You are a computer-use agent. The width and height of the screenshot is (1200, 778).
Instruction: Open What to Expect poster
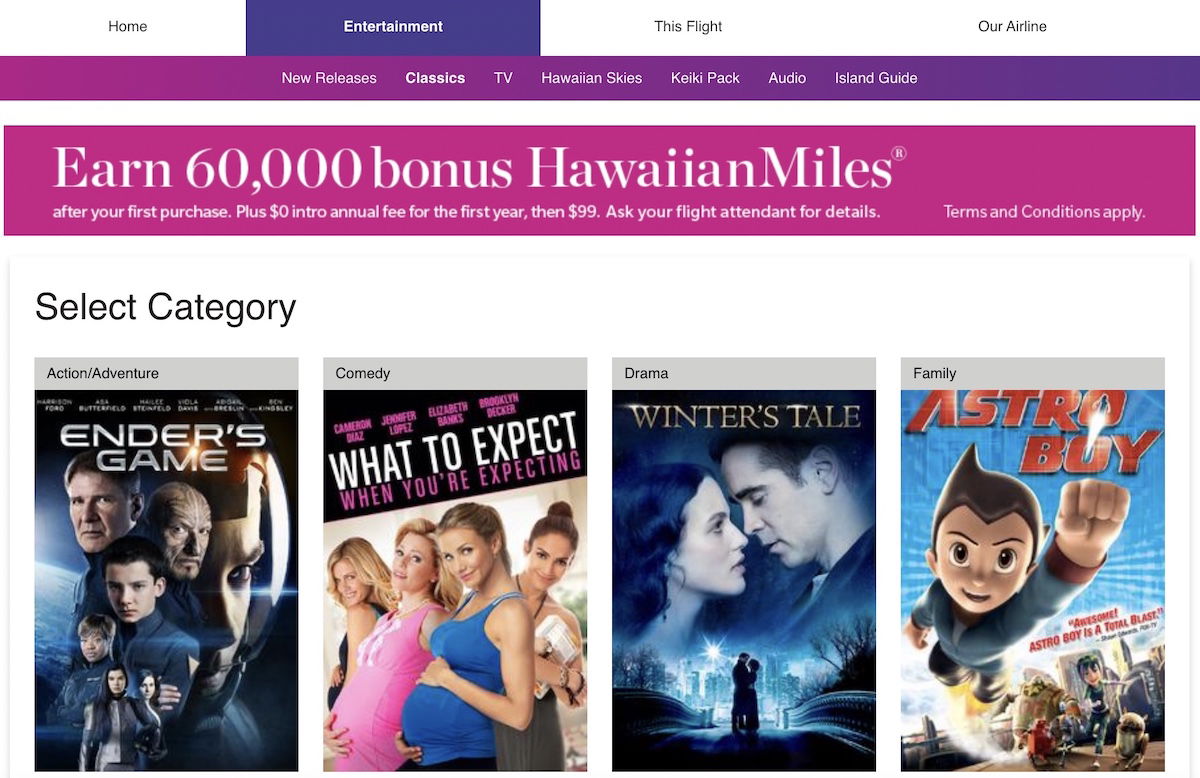[455, 580]
